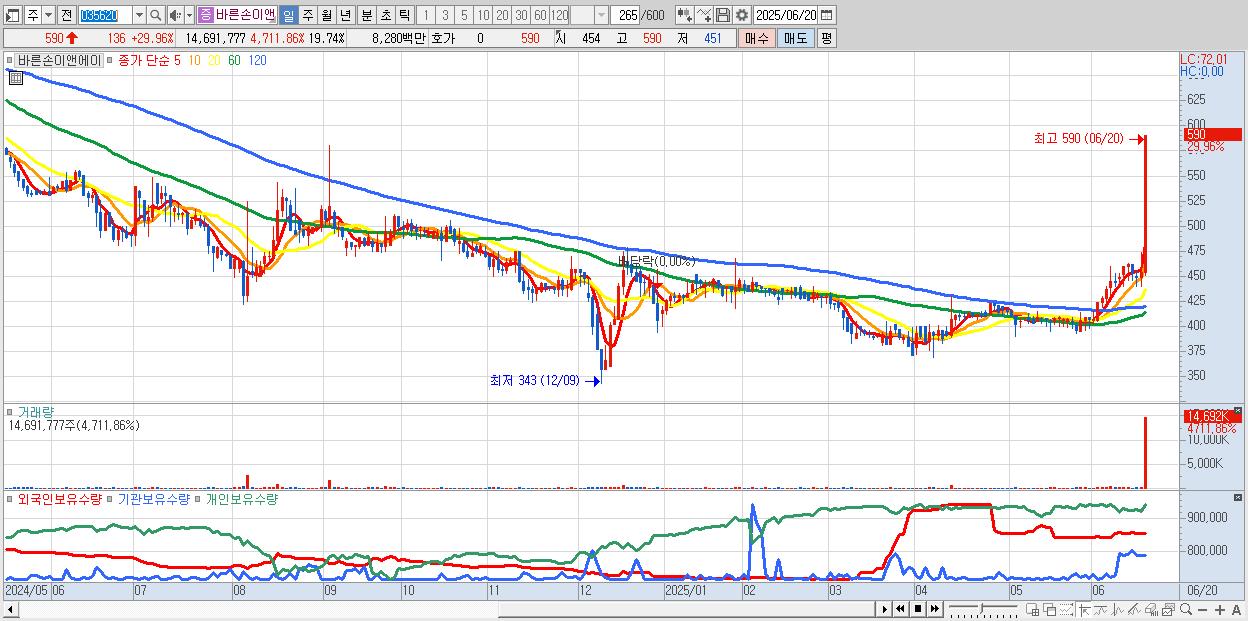Click the 매수 buy button
Image resolution: width=1248 pixels, height=621 pixels.
pos(757,38)
